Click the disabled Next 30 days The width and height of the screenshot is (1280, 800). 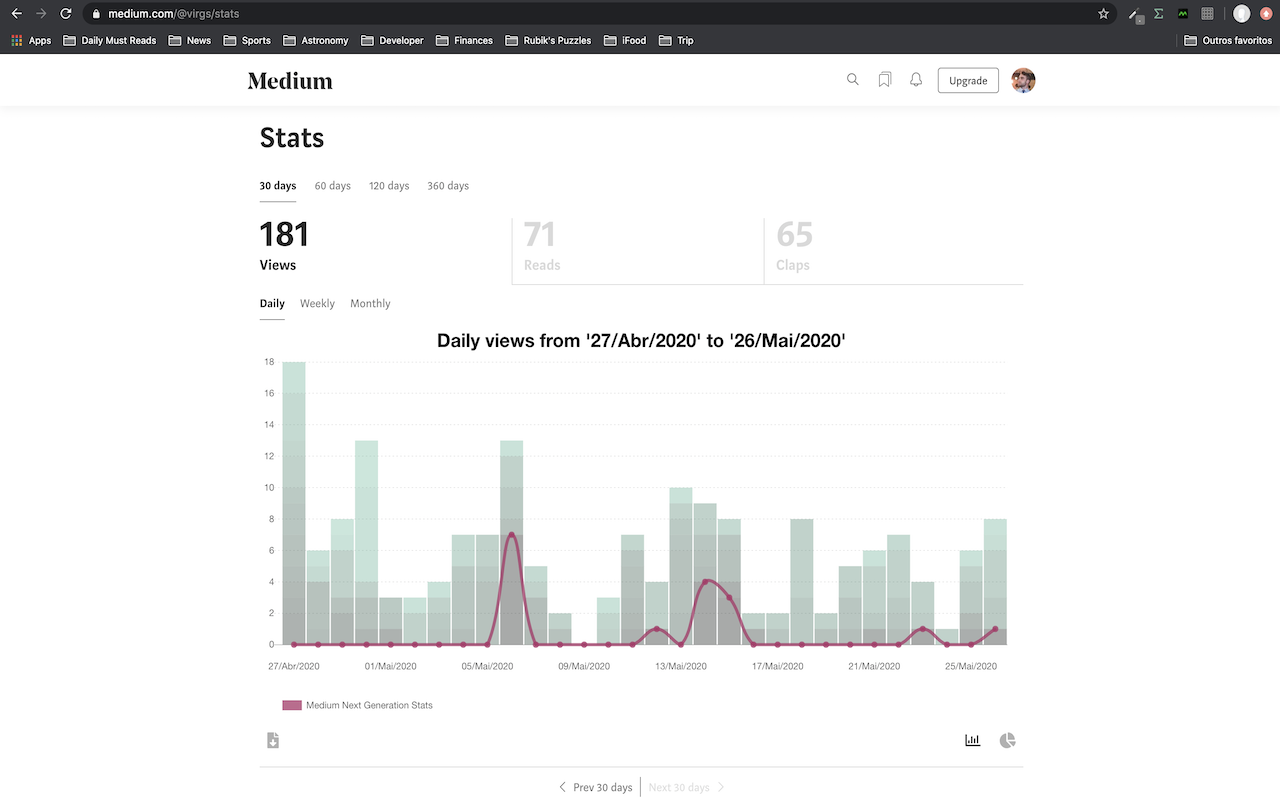pyautogui.click(x=687, y=788)
